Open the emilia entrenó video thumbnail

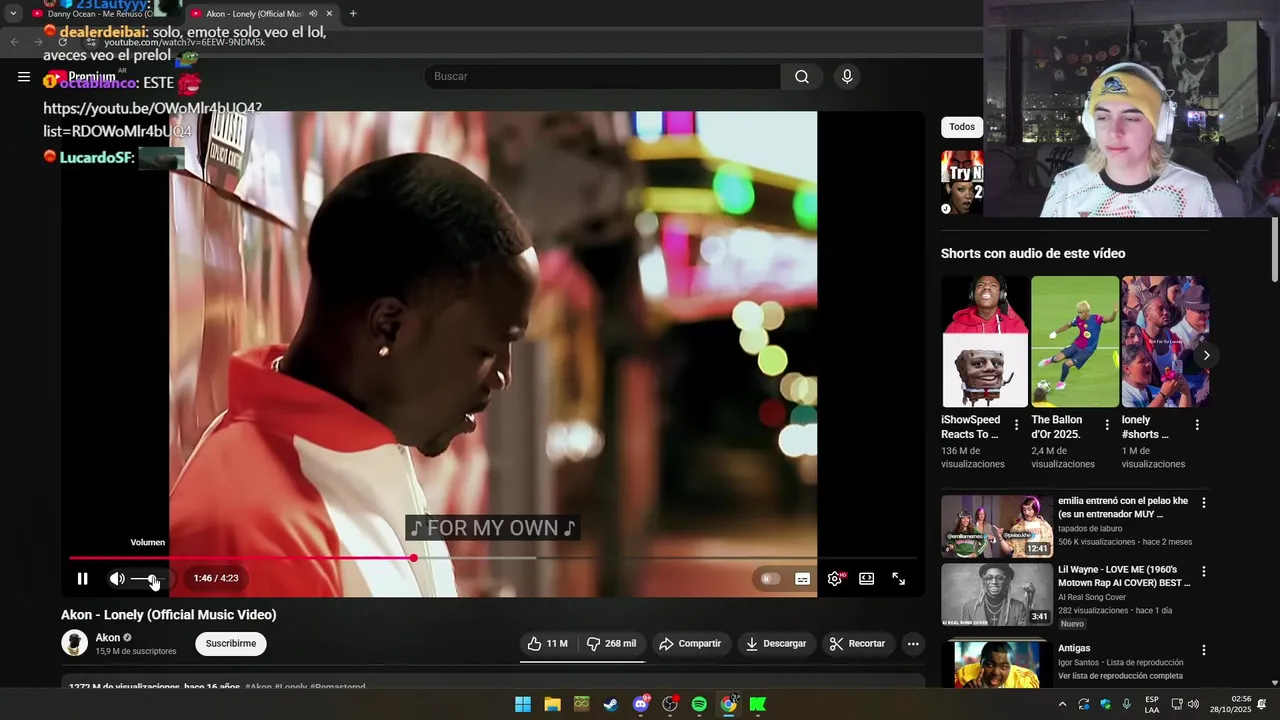click(x=997, y=526)
